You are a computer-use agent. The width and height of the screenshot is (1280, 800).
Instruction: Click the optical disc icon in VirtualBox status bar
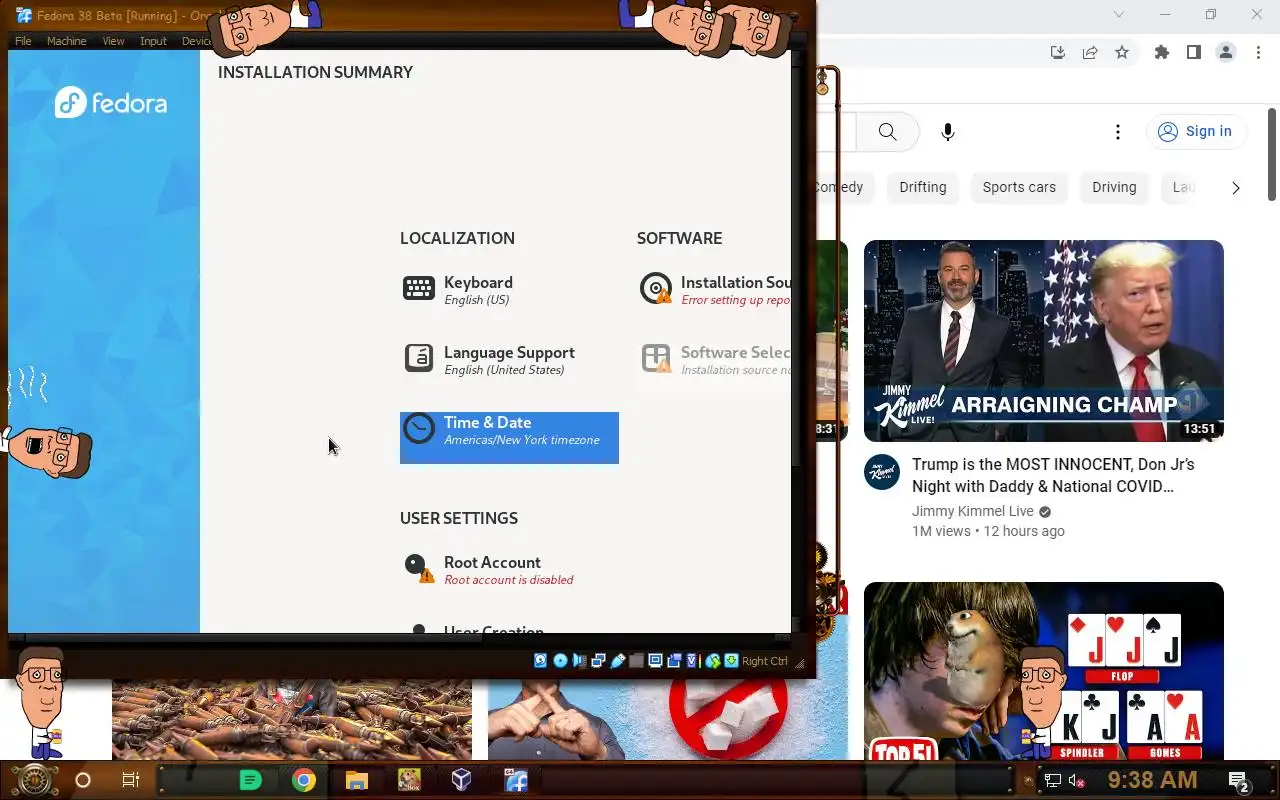tap(560, 661)
